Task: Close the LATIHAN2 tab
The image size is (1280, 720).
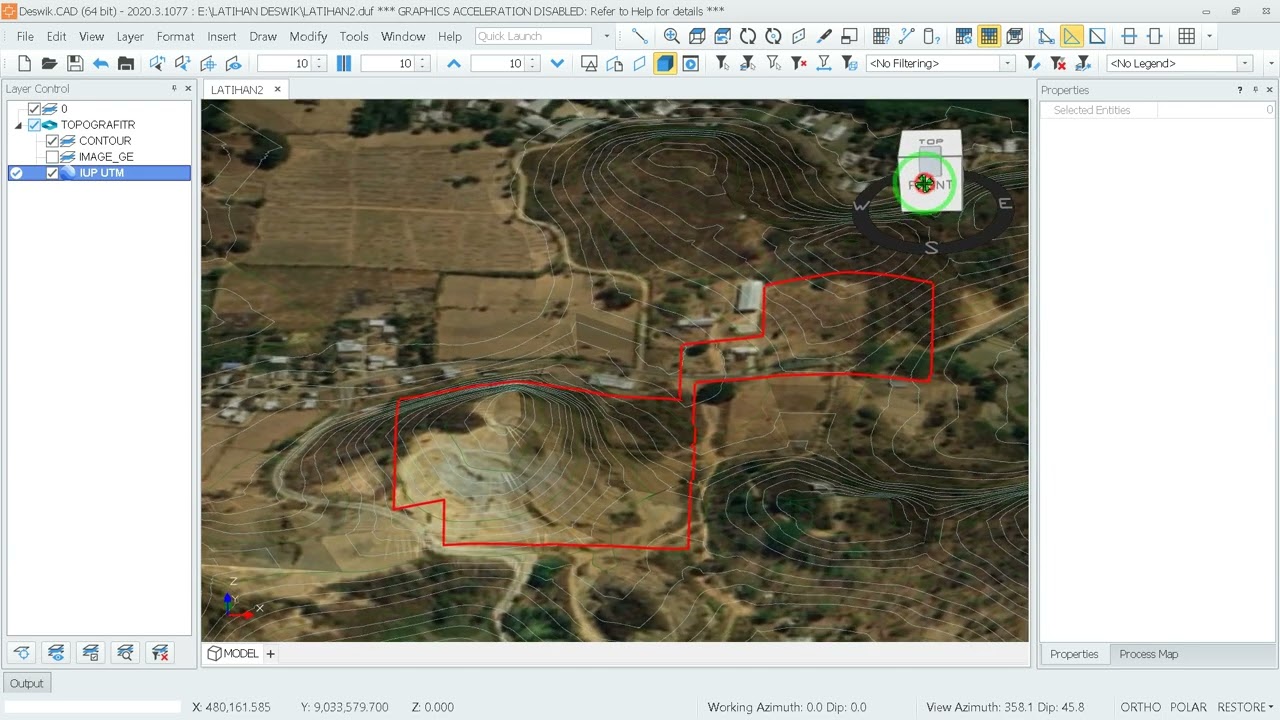Action: pos(277,89)
